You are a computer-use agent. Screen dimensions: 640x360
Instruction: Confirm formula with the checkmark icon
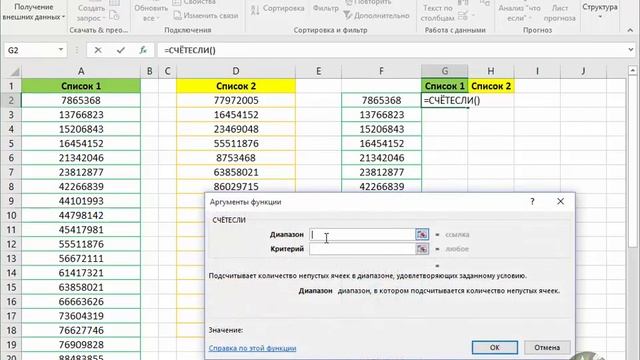click(120, 50)
